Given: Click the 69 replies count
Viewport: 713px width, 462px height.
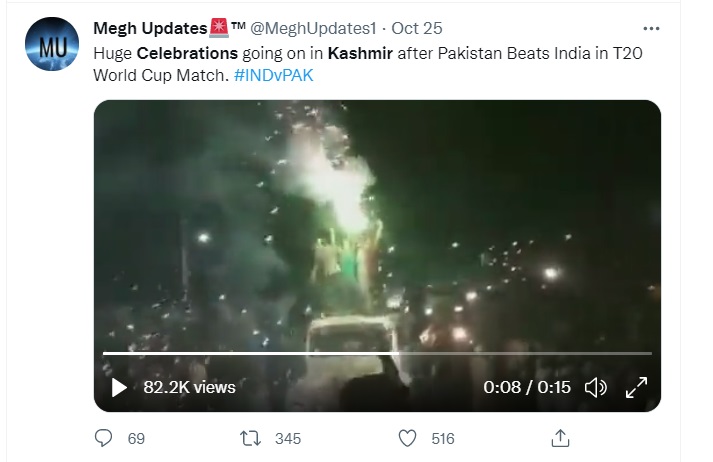Looking at the screenshot, I should (137, 438).
